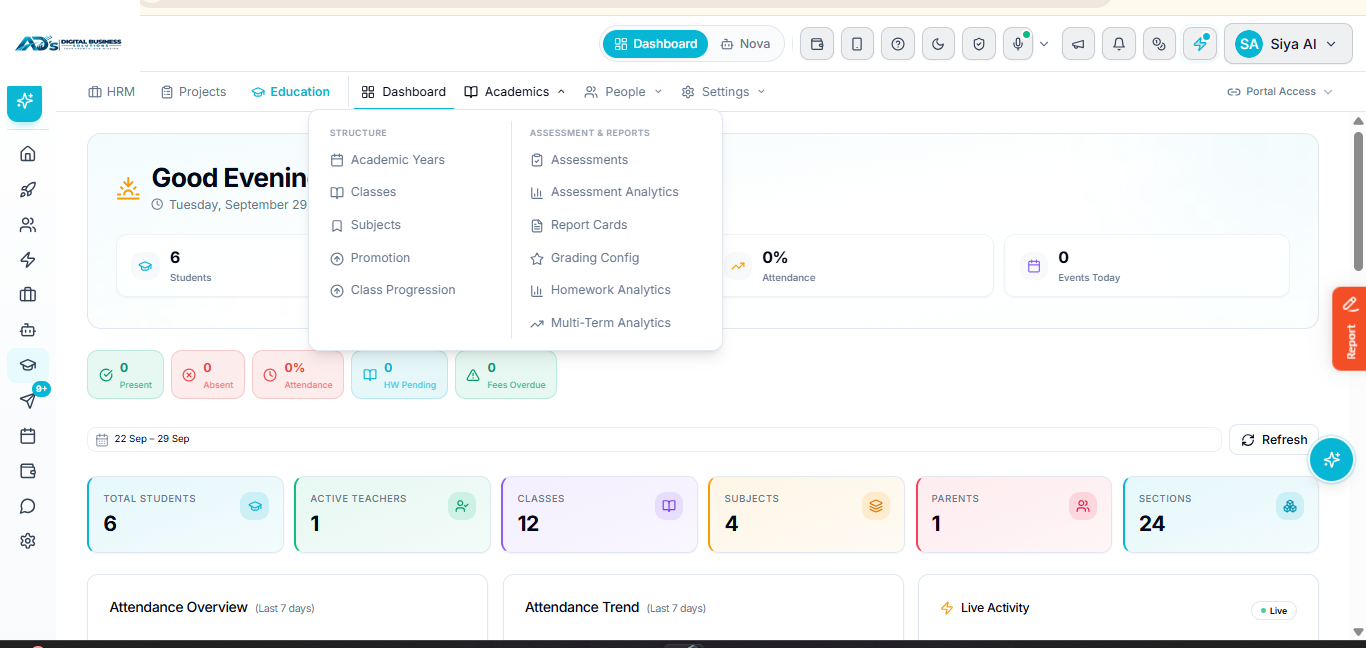
Task: Click the Absent status chip
Action: point(208,375)
